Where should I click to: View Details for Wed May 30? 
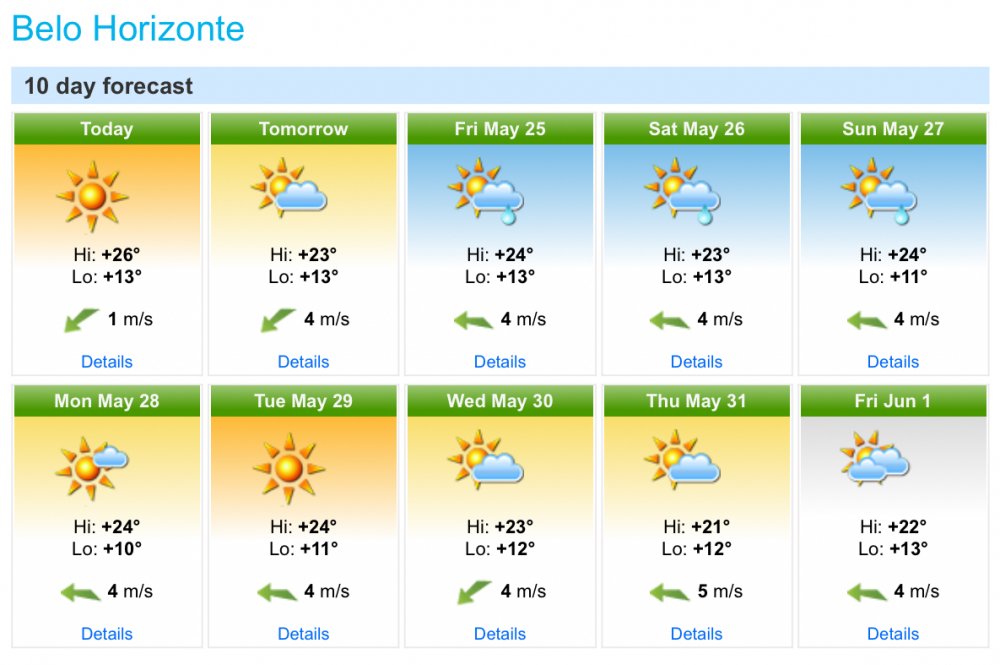500,633
